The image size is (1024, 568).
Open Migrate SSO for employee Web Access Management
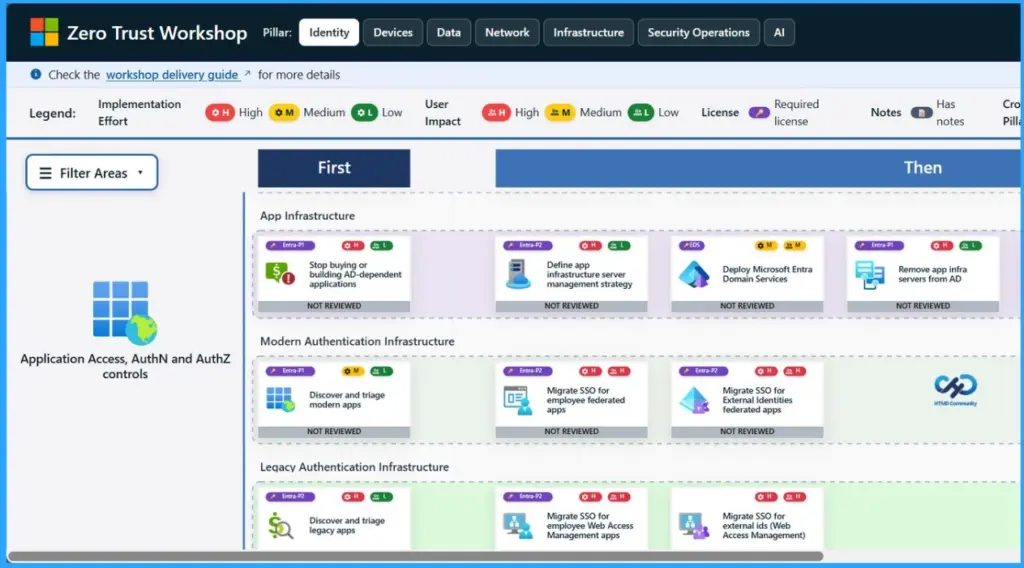[x=571, y=520]
